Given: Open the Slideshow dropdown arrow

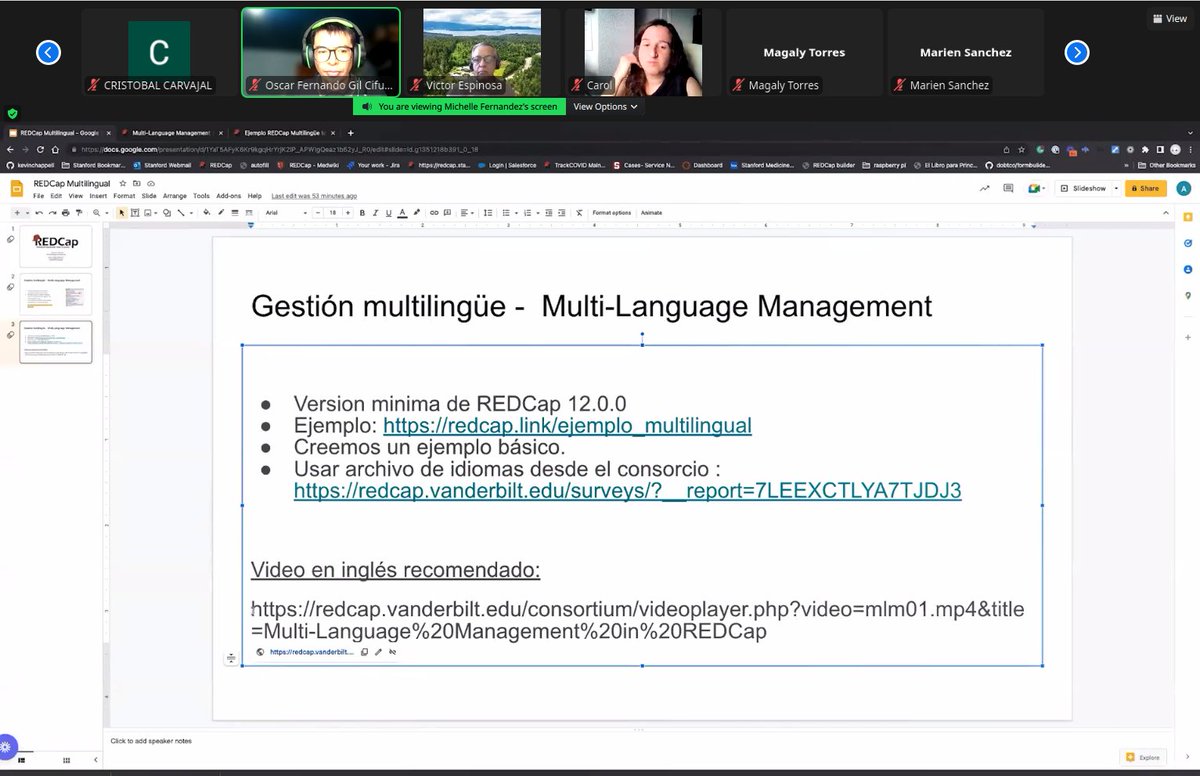Looking at the screenshot, I should [1114, 188].
